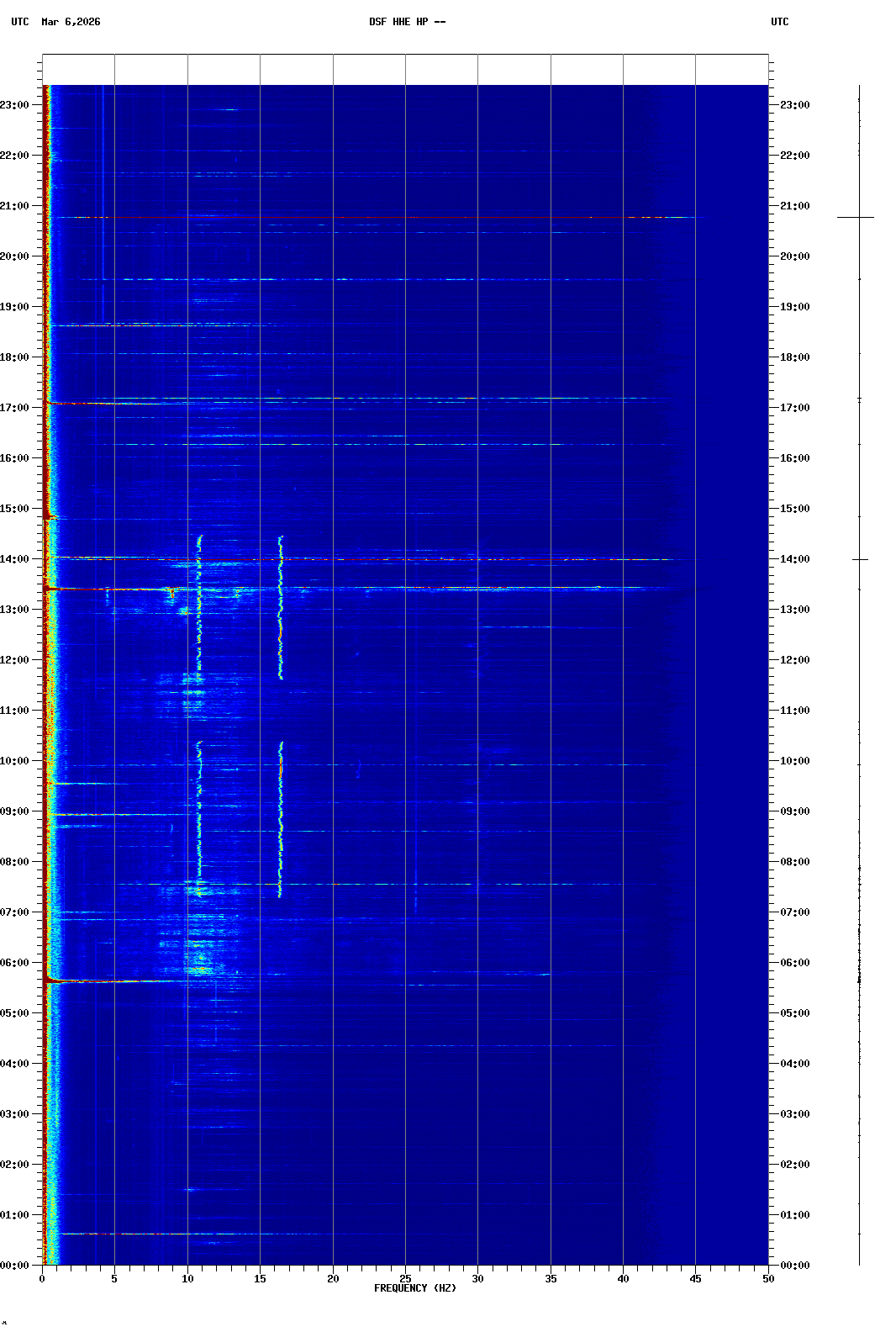
Task: Click the largest spike on the right-side seismogram trace
Action: [856, 218]
